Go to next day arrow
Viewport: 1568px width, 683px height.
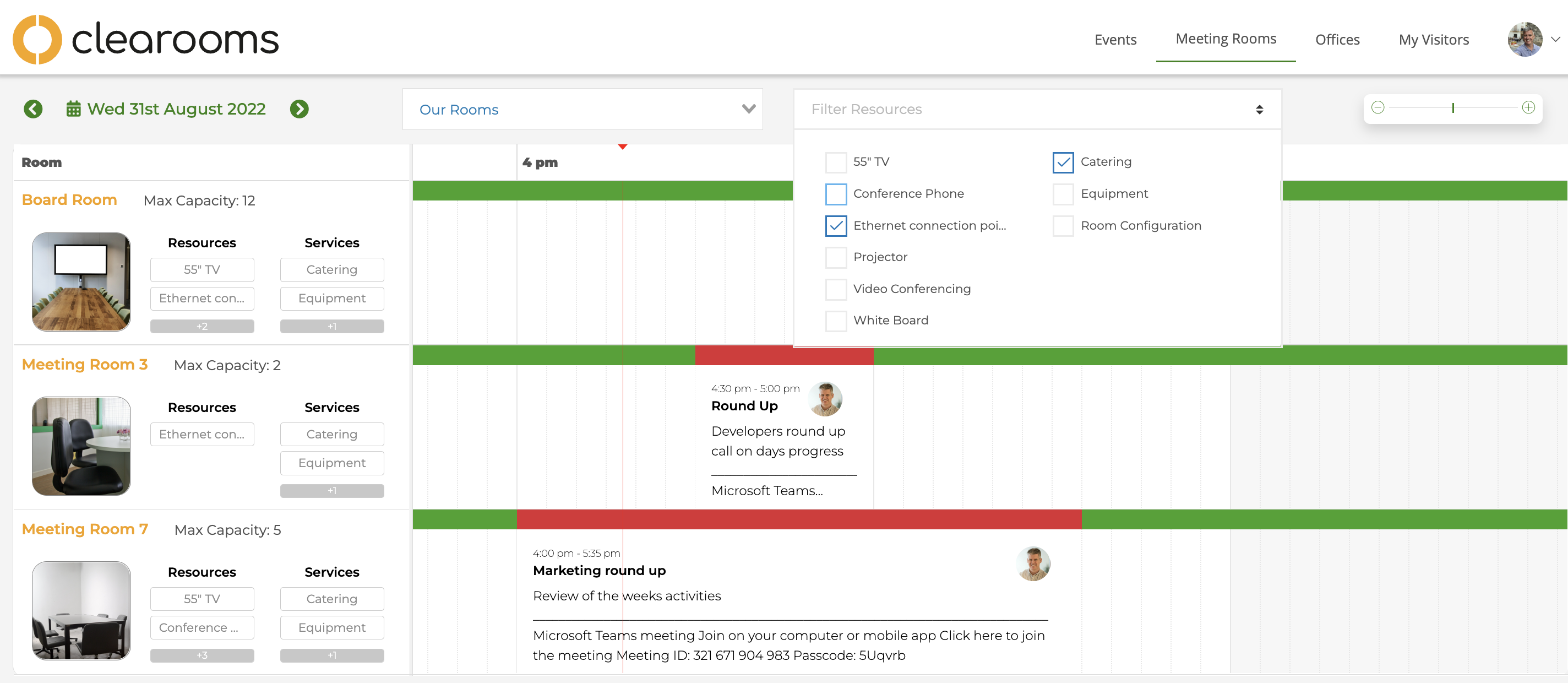tap(299, 109)
